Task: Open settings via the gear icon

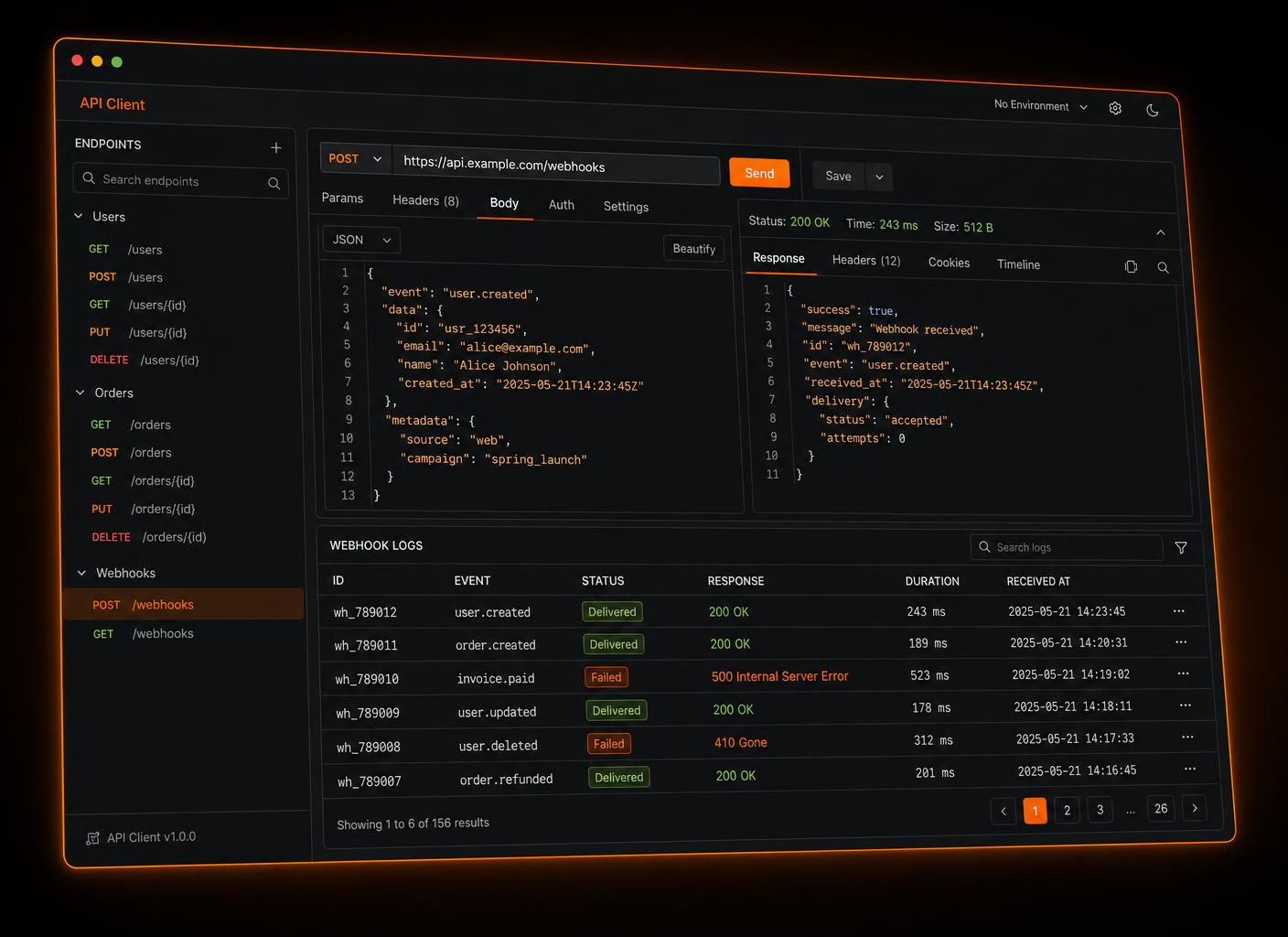Action: (1115, 108)
